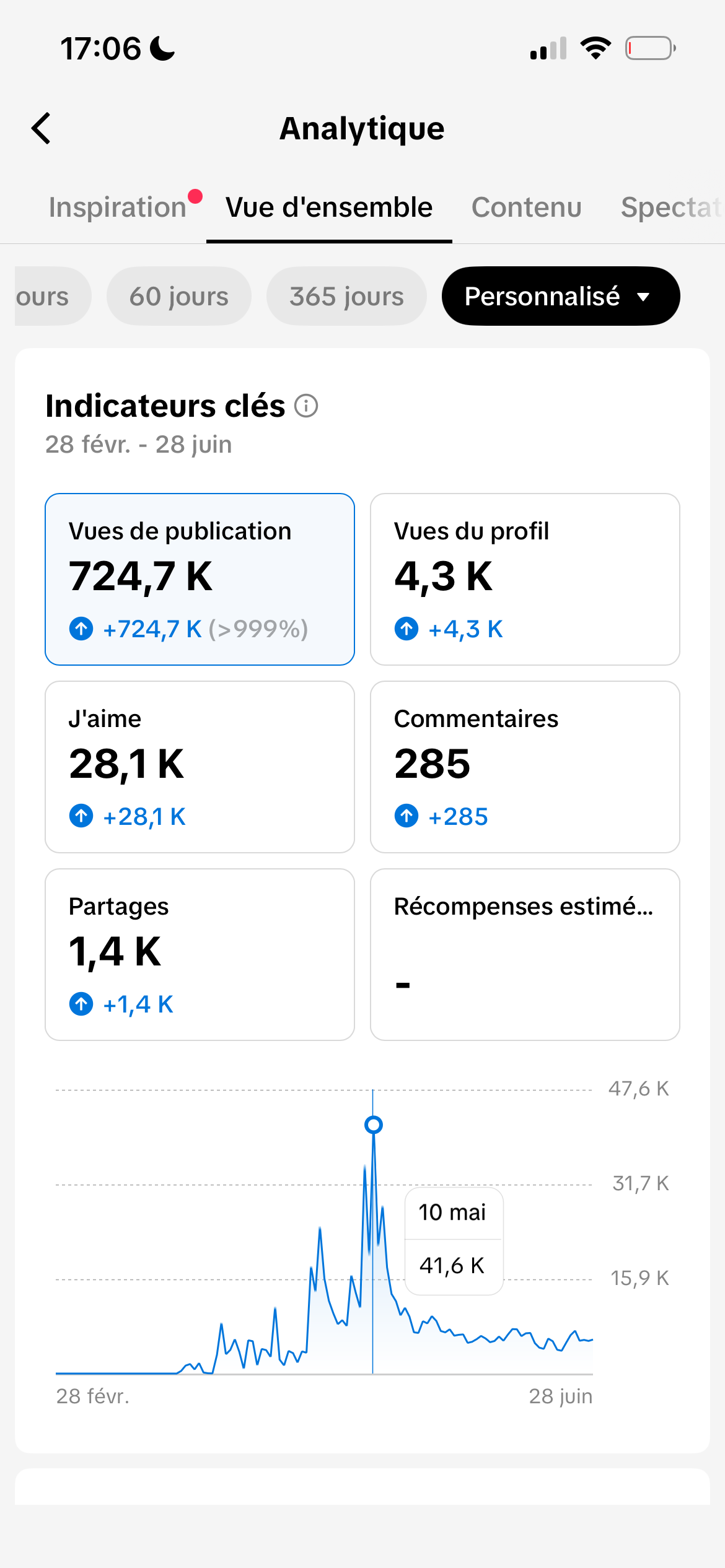Select the Vues du profil metric card

point(525,580)
